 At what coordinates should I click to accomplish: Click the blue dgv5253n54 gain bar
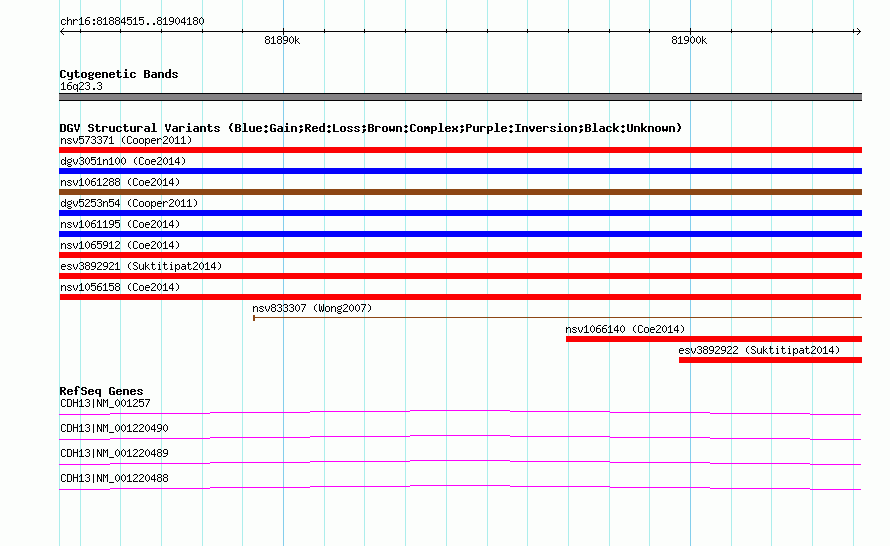(x=460, y=213)
